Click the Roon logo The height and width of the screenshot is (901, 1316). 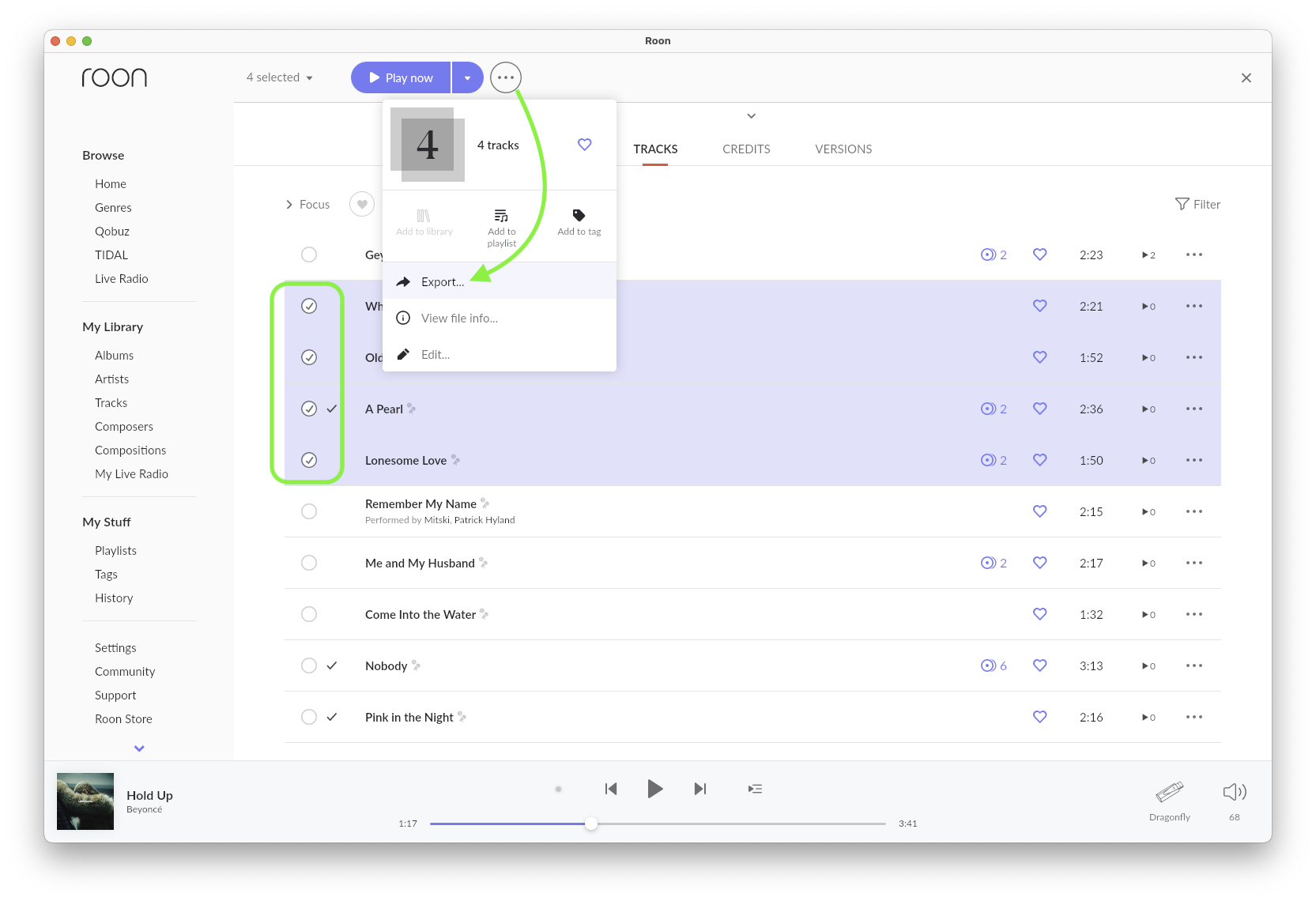pos(115,77)
